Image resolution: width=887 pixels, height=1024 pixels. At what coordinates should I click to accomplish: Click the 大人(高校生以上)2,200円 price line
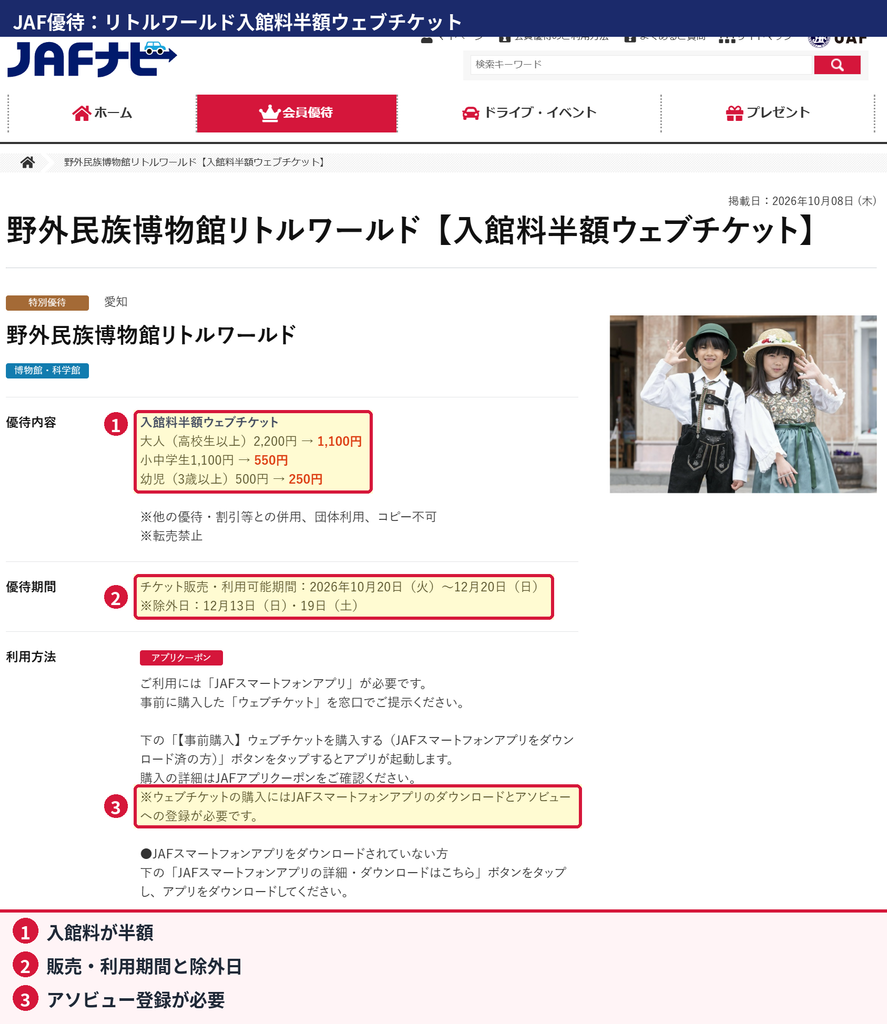[x=251, y=441]
